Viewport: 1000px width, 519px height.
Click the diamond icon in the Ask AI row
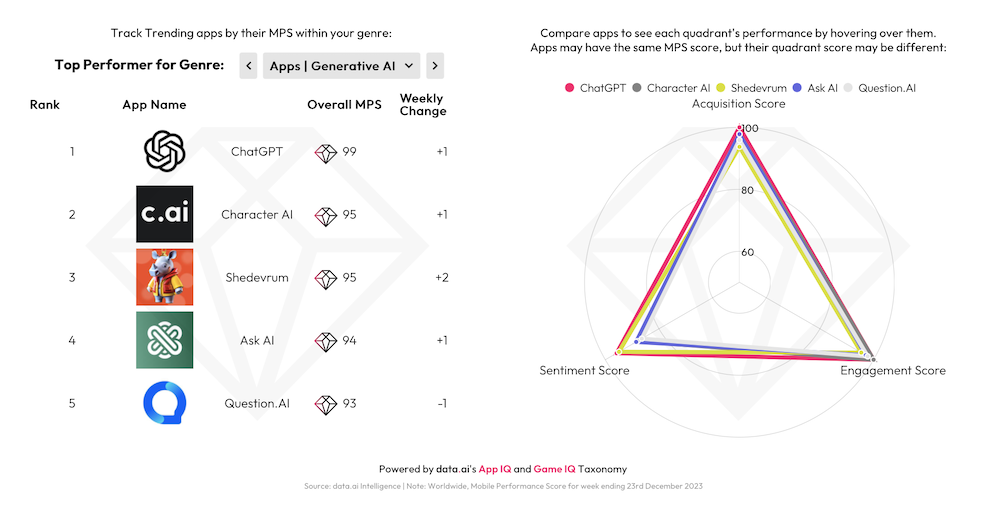coord(326,341)
